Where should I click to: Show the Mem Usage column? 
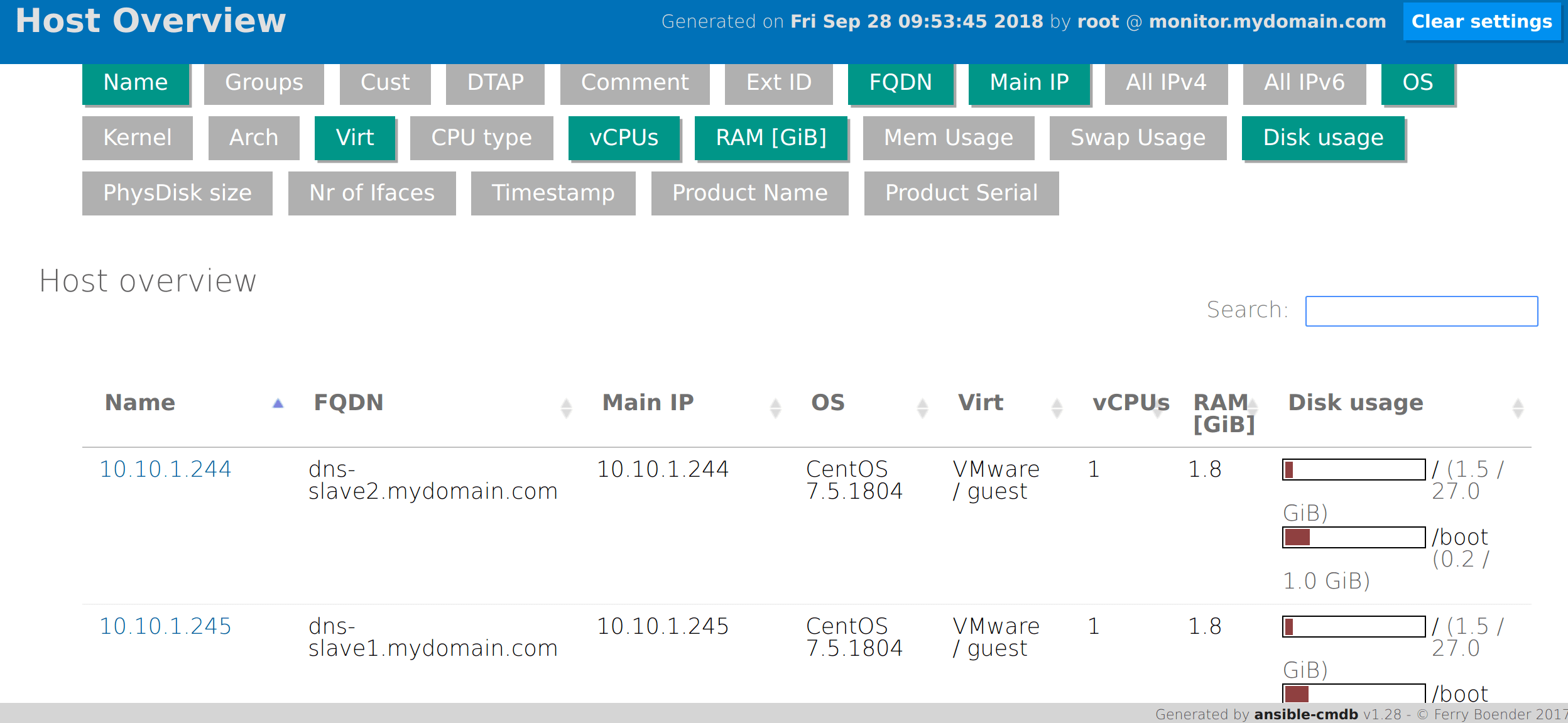click(947, 138)
